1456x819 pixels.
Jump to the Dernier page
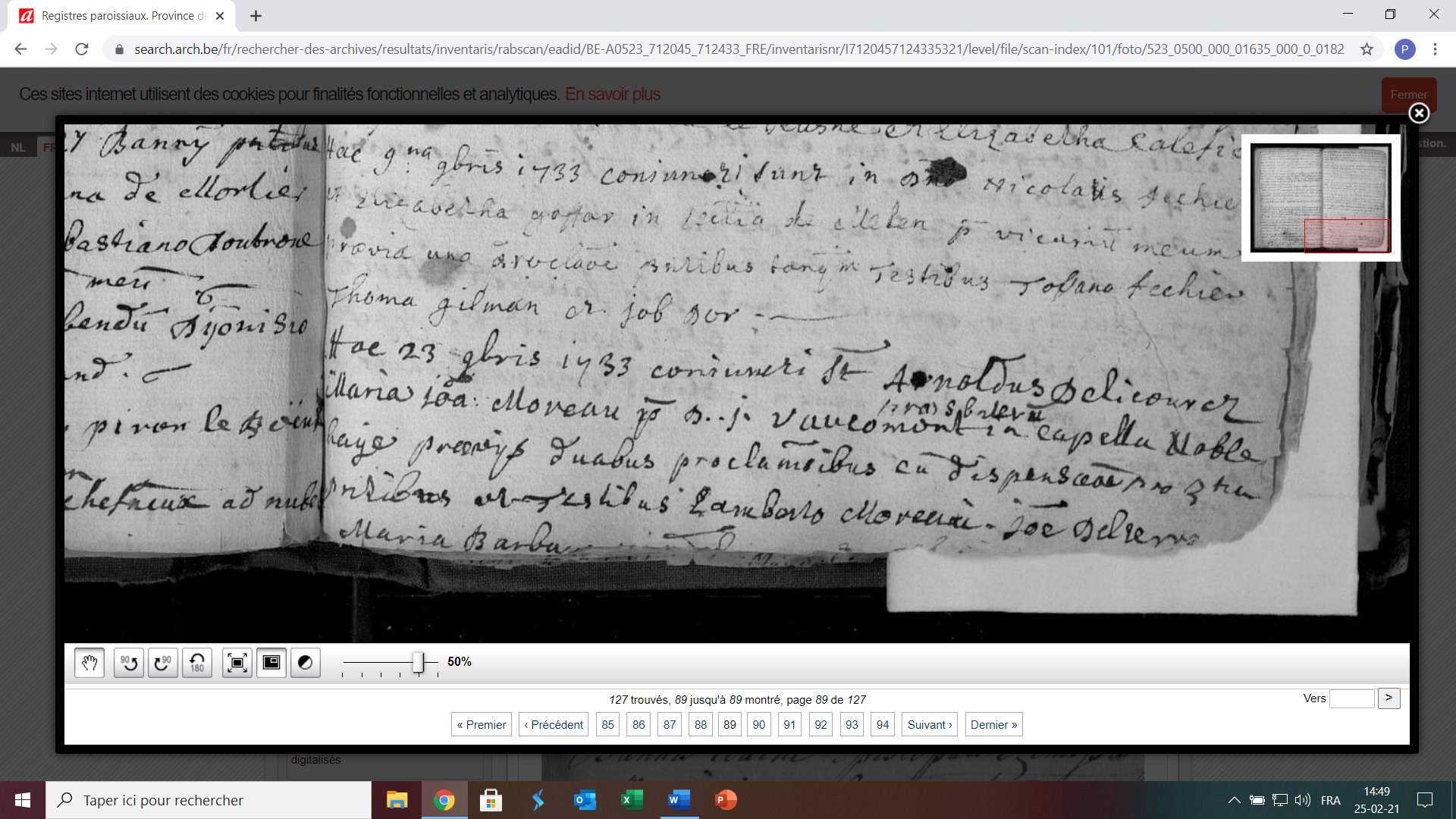pos(993,725)
